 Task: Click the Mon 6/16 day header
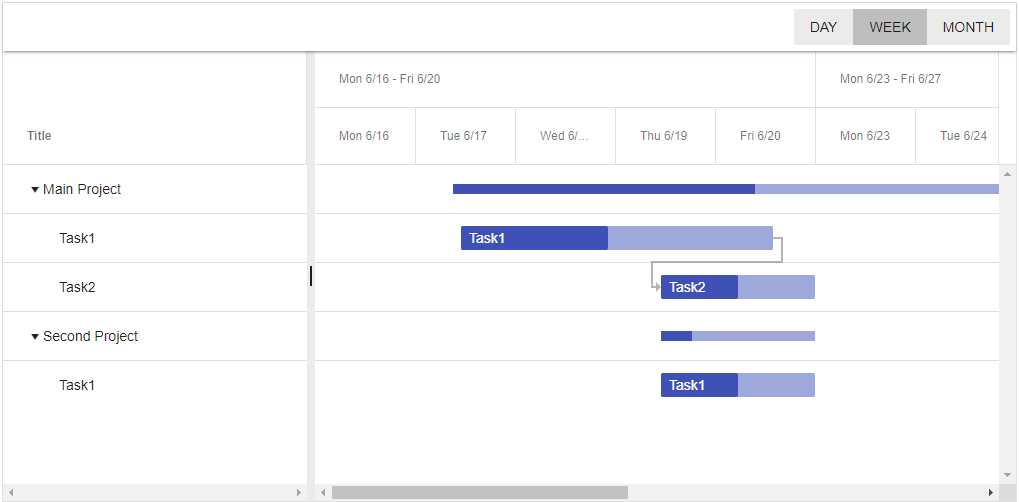click(x=365, y=136)
